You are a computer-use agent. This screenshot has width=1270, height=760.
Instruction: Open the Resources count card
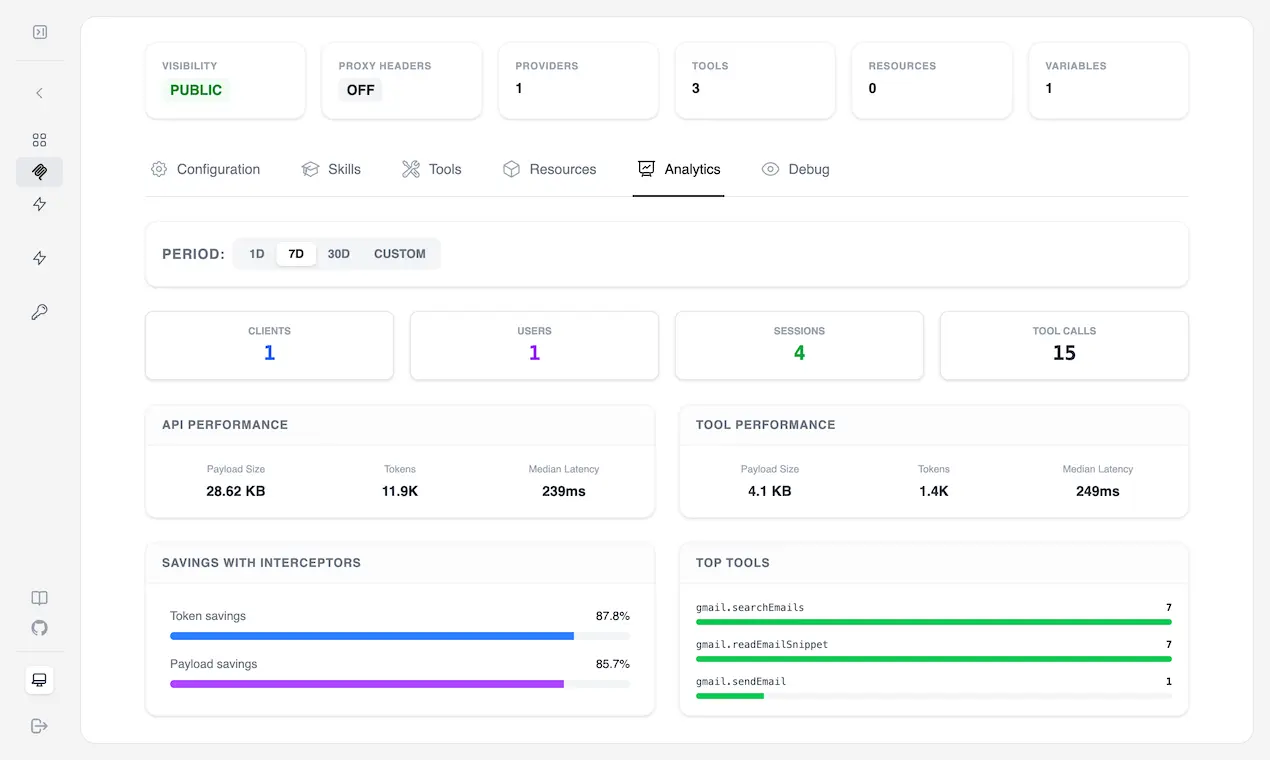pos(932,80)
